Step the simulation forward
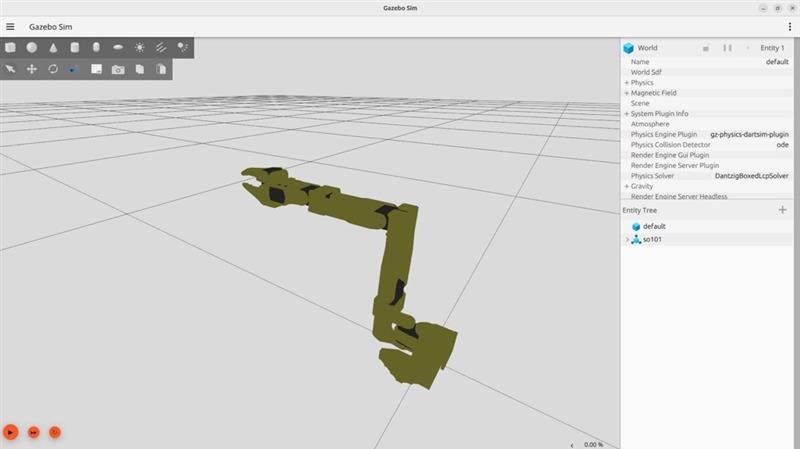Viewport: 800px width, 449px height. (33, 432)
